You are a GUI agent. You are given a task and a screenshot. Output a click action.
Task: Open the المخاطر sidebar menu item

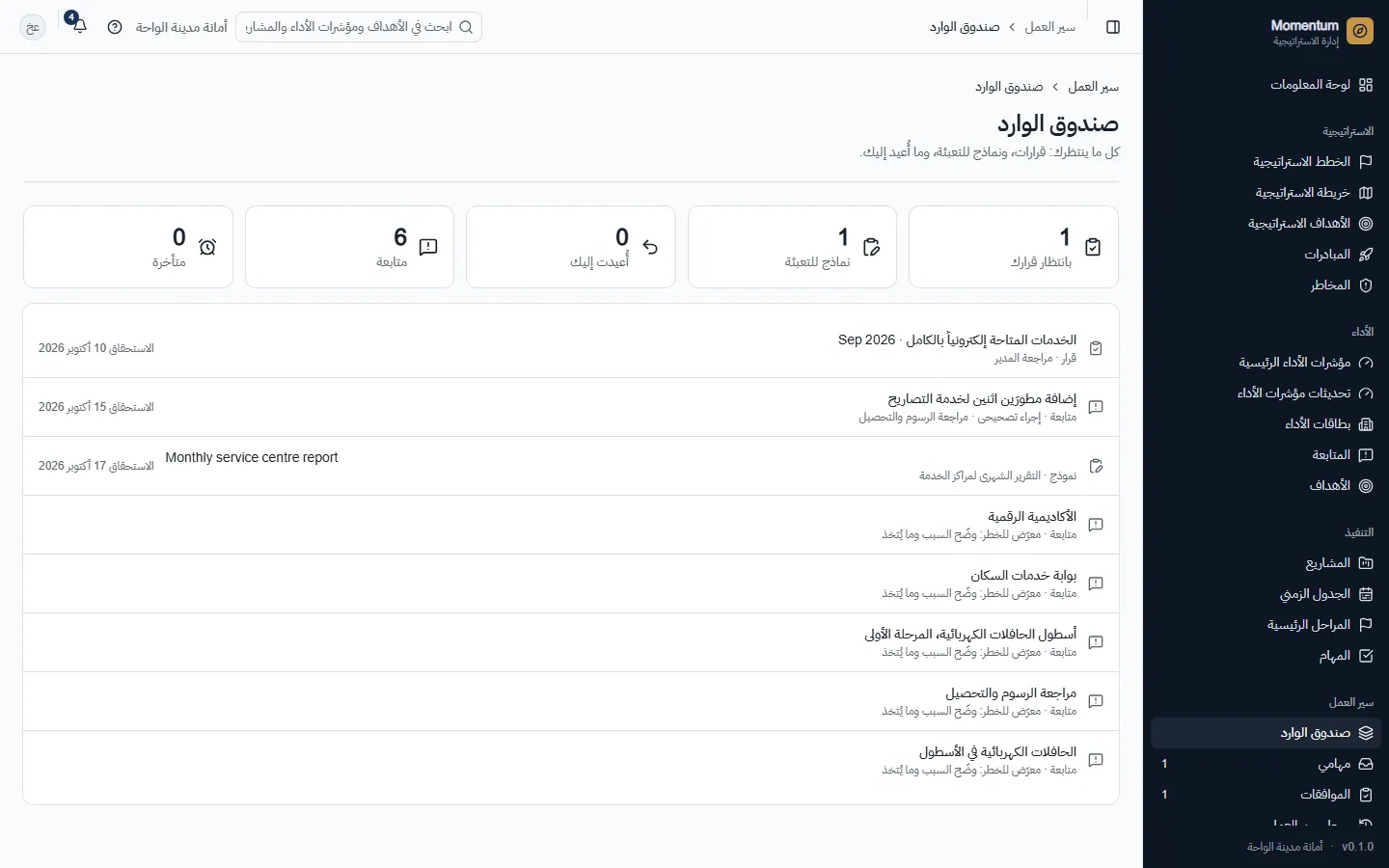pyautogui.click(x=1266, y=285)
